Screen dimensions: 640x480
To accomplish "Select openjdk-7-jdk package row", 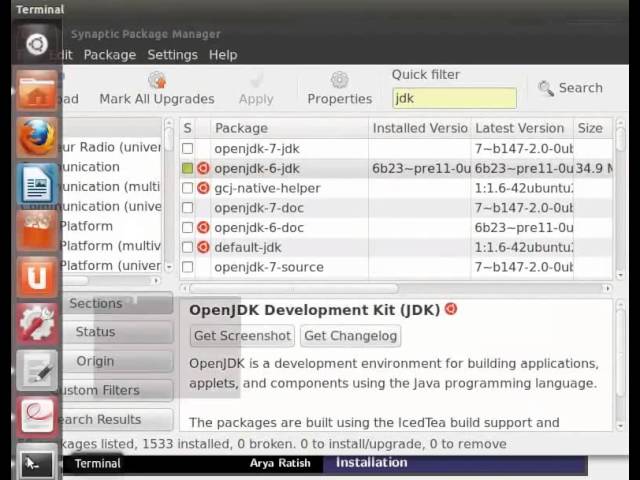I will tap(396, 149).
